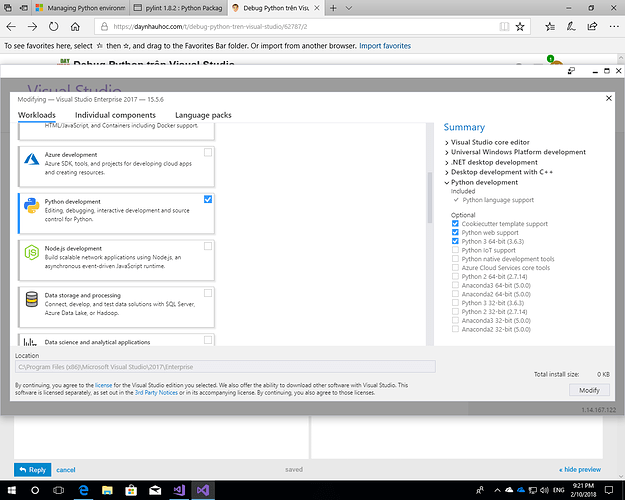
Task: Click the installer feedback icon in title bar
Action: 571,71
